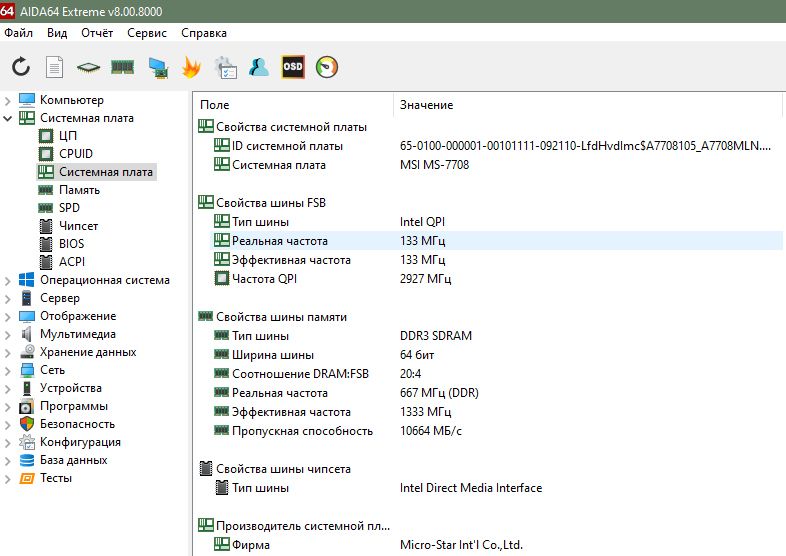
Task: Expand the Сеть tree node
Action: 8,371
